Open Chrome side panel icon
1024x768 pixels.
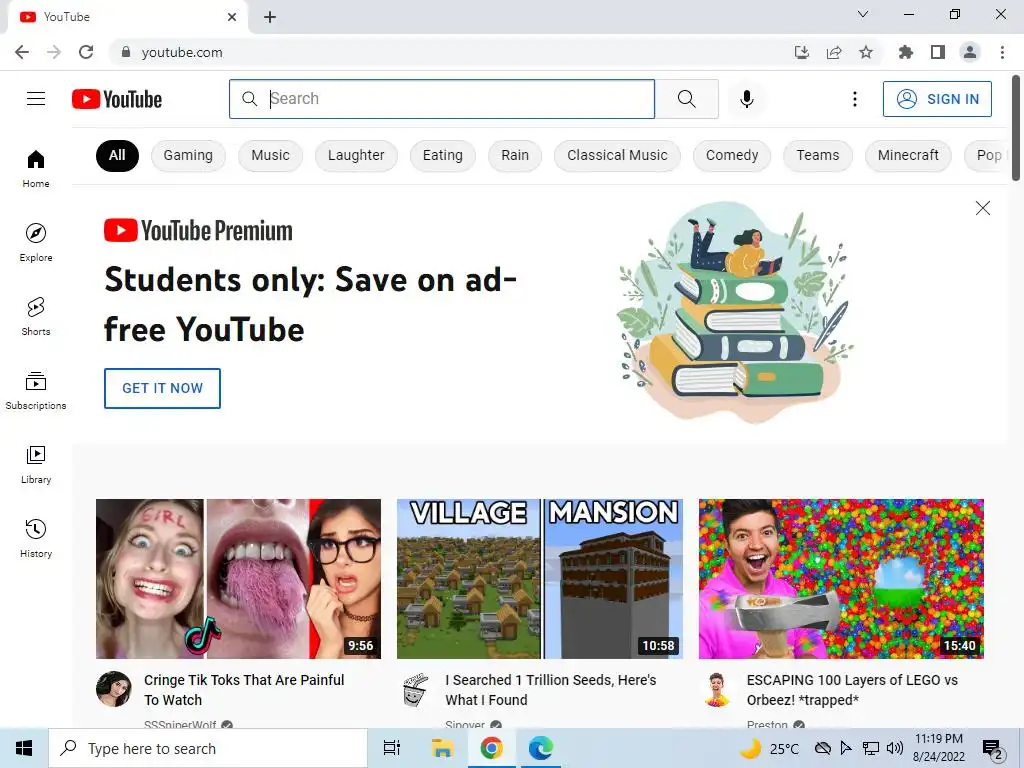pos(938,52)
